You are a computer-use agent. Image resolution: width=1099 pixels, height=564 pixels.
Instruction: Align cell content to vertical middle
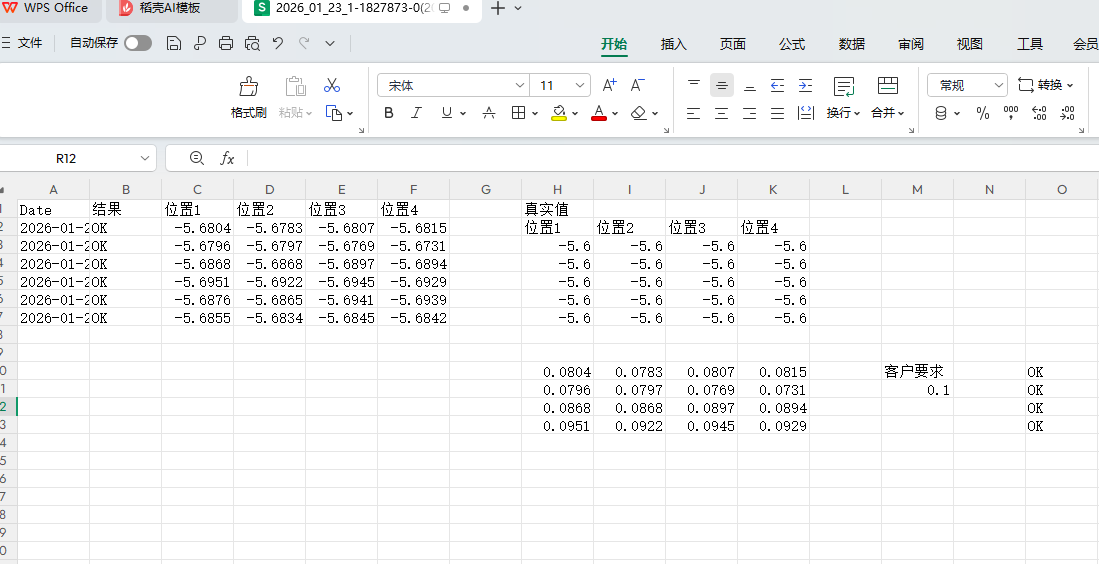[x=722, y=85]
